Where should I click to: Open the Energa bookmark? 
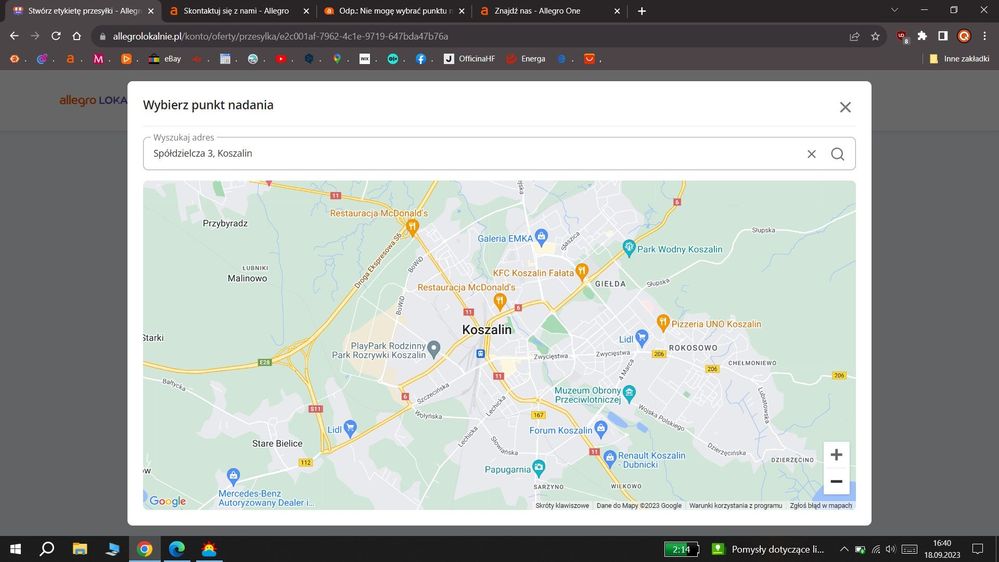click(526, 59)
